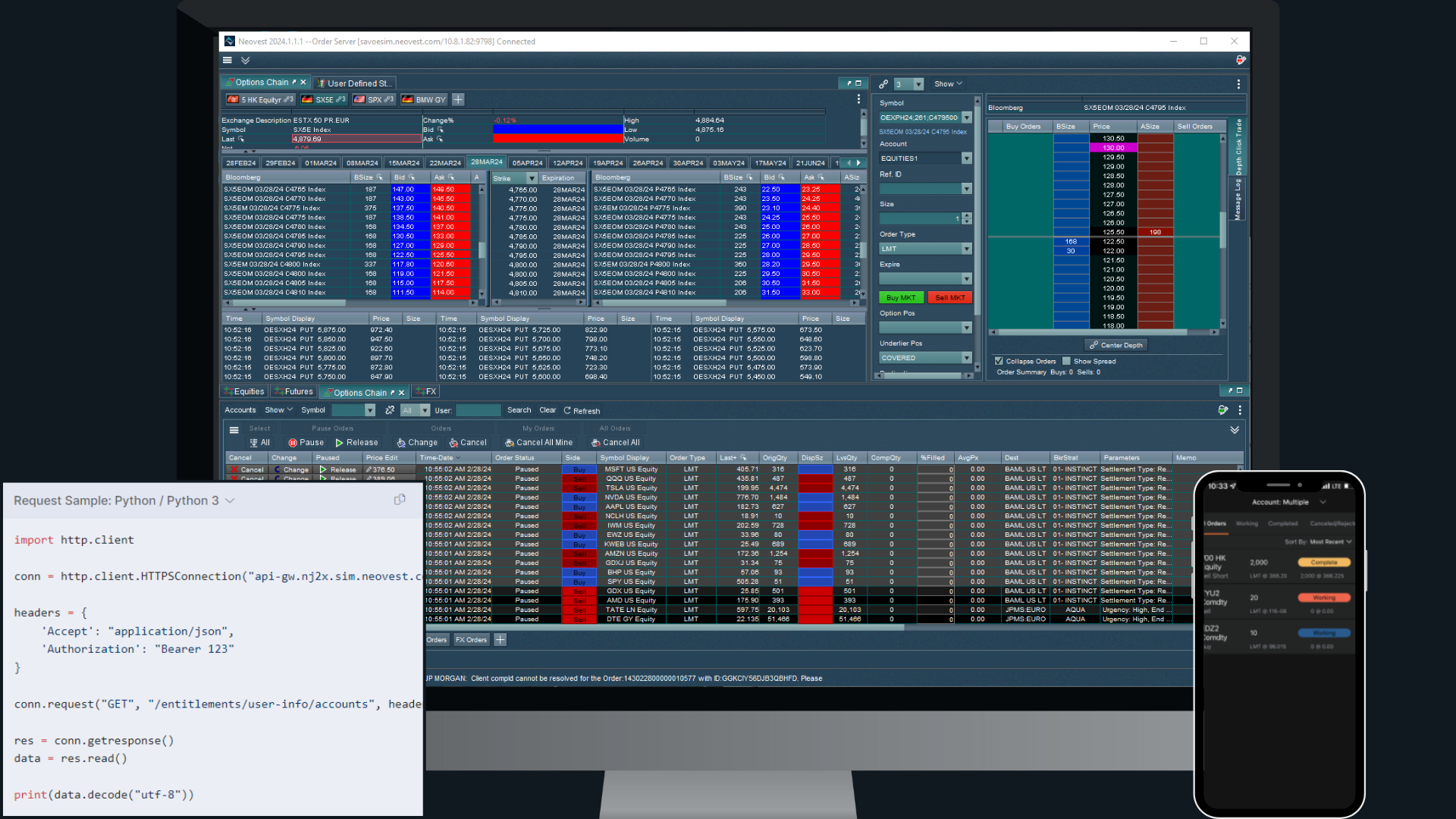Click the 168 bid size cell

(1071, 241)
